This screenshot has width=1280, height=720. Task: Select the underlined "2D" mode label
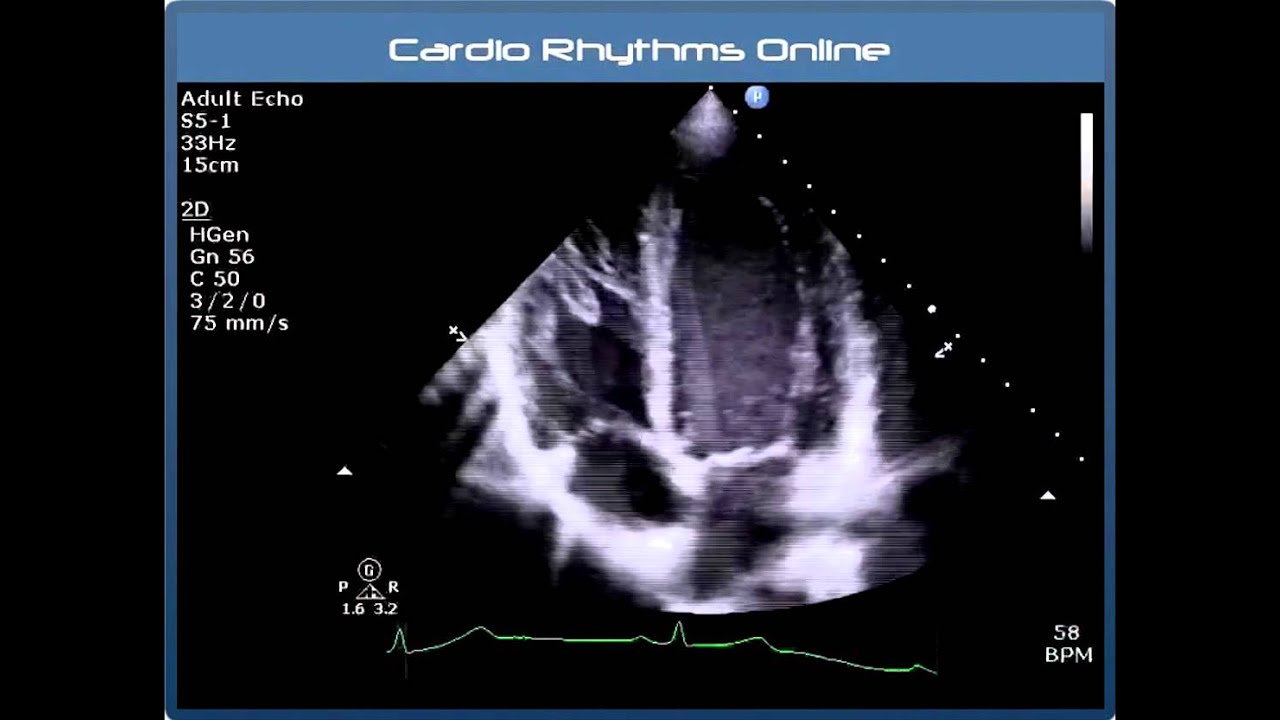[x=195, y=210]
